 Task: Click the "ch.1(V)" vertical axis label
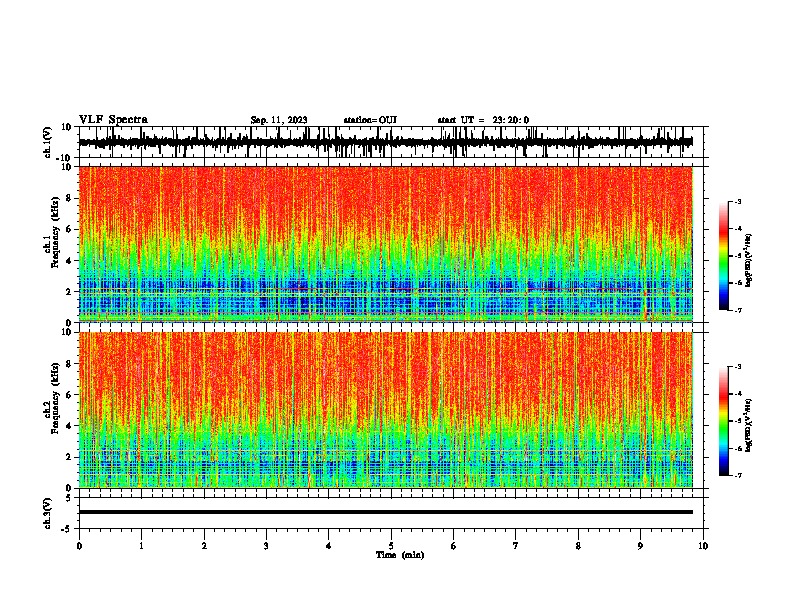coord(48,142)
